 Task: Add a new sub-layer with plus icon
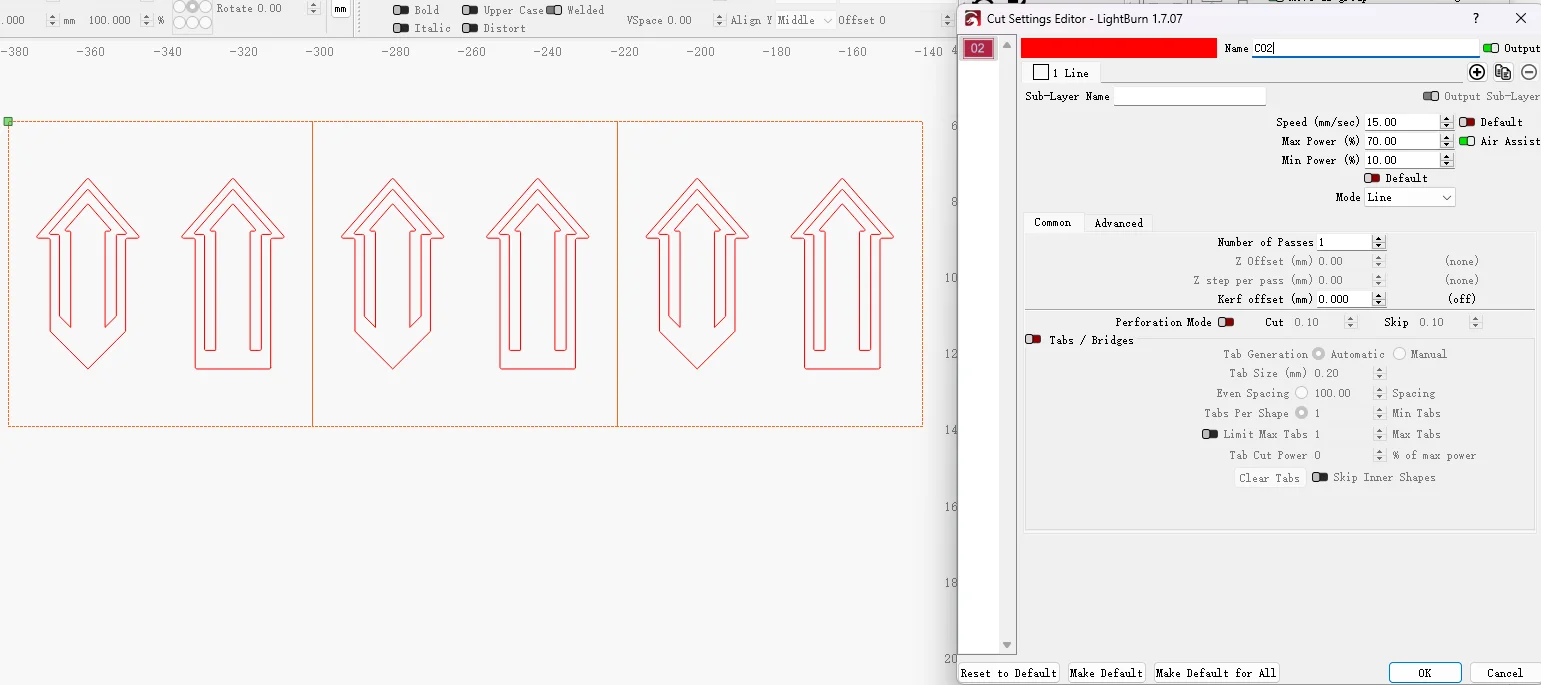pos(1477,72)
